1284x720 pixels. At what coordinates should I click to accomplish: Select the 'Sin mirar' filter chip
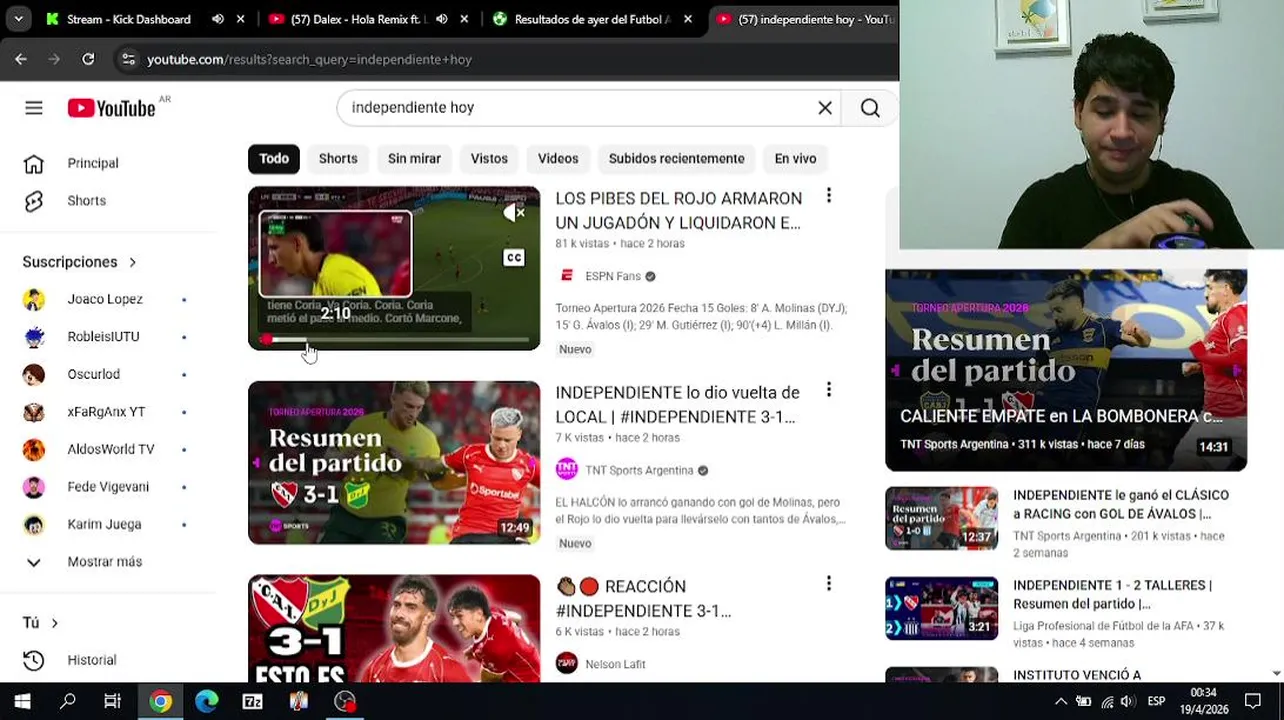pyautogui.click(x=414, y=159)
